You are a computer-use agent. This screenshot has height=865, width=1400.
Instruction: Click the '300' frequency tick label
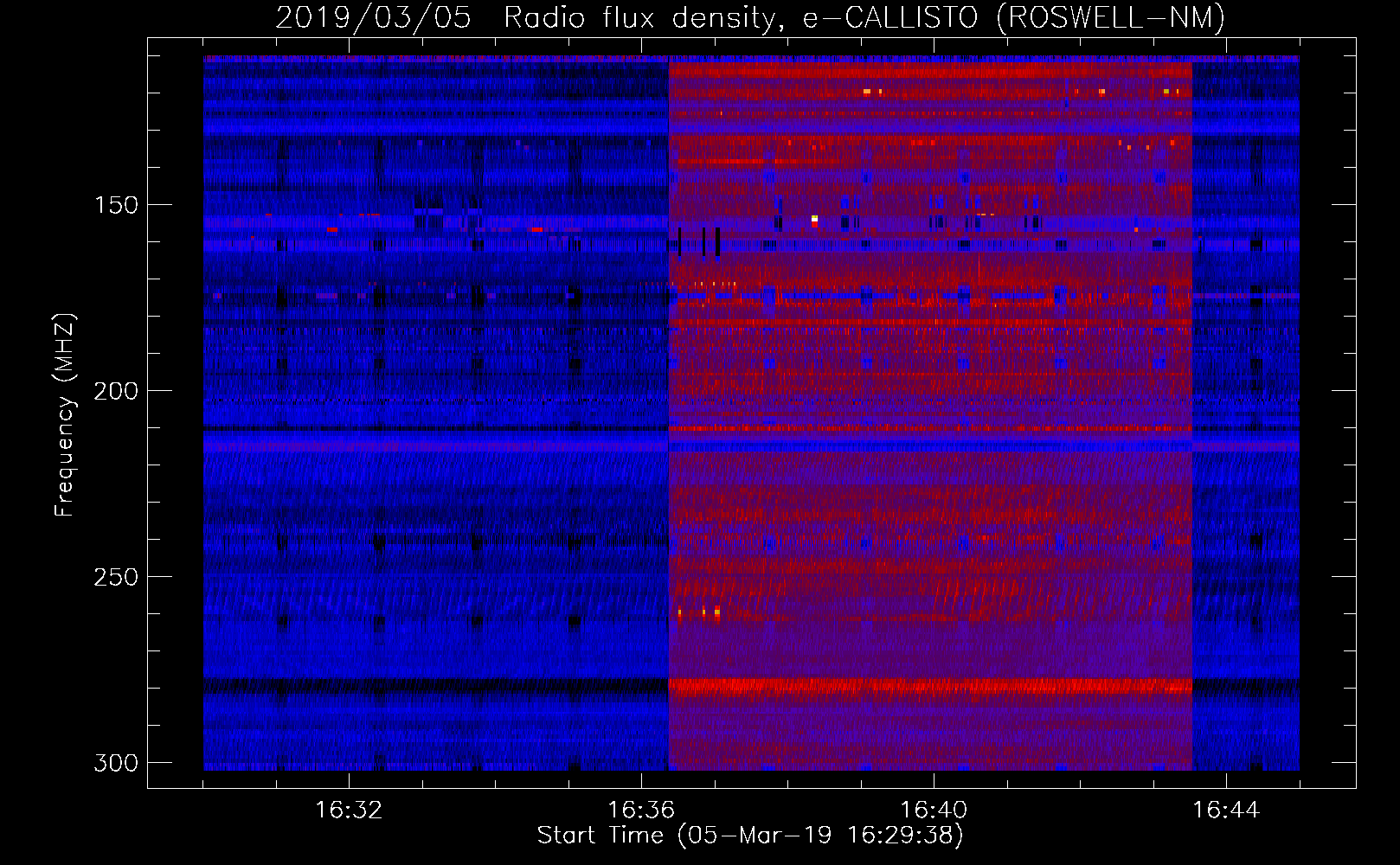point(116,763)
